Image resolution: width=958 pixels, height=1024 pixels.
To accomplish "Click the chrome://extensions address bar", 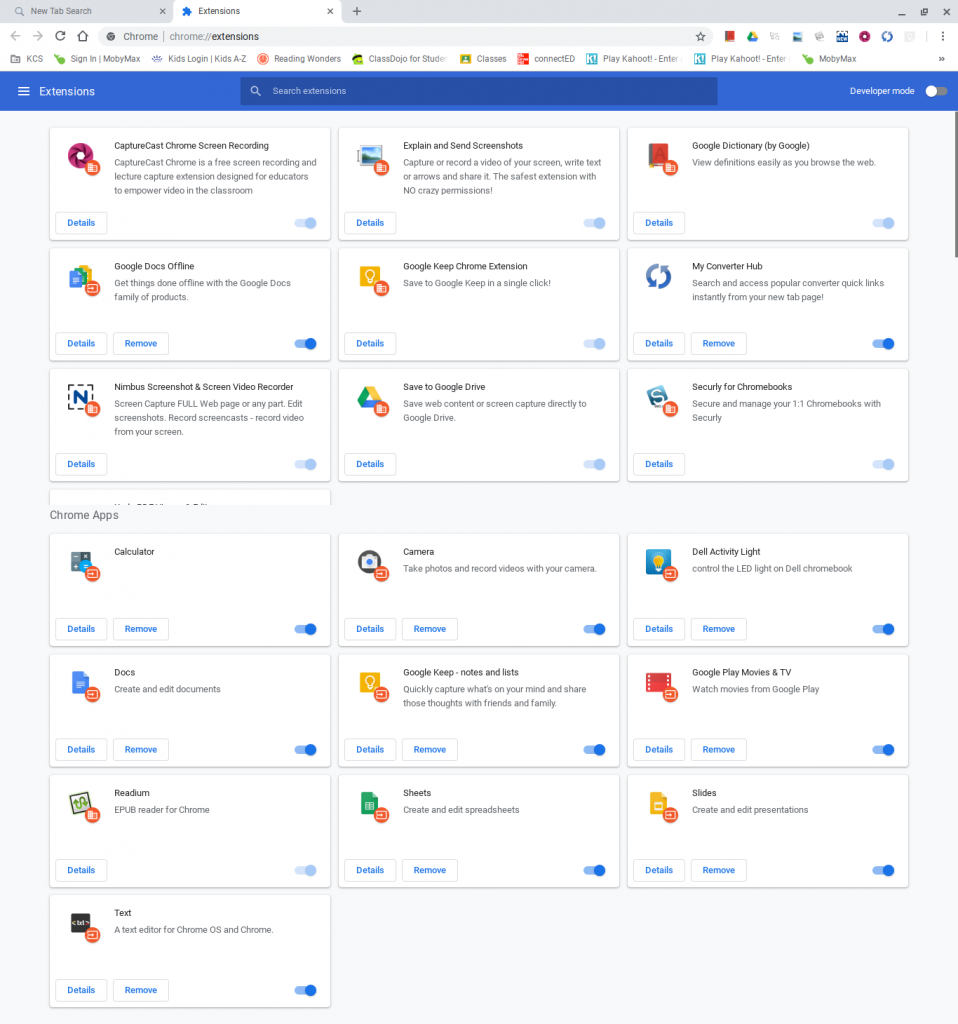I will (x=405, y=37).
